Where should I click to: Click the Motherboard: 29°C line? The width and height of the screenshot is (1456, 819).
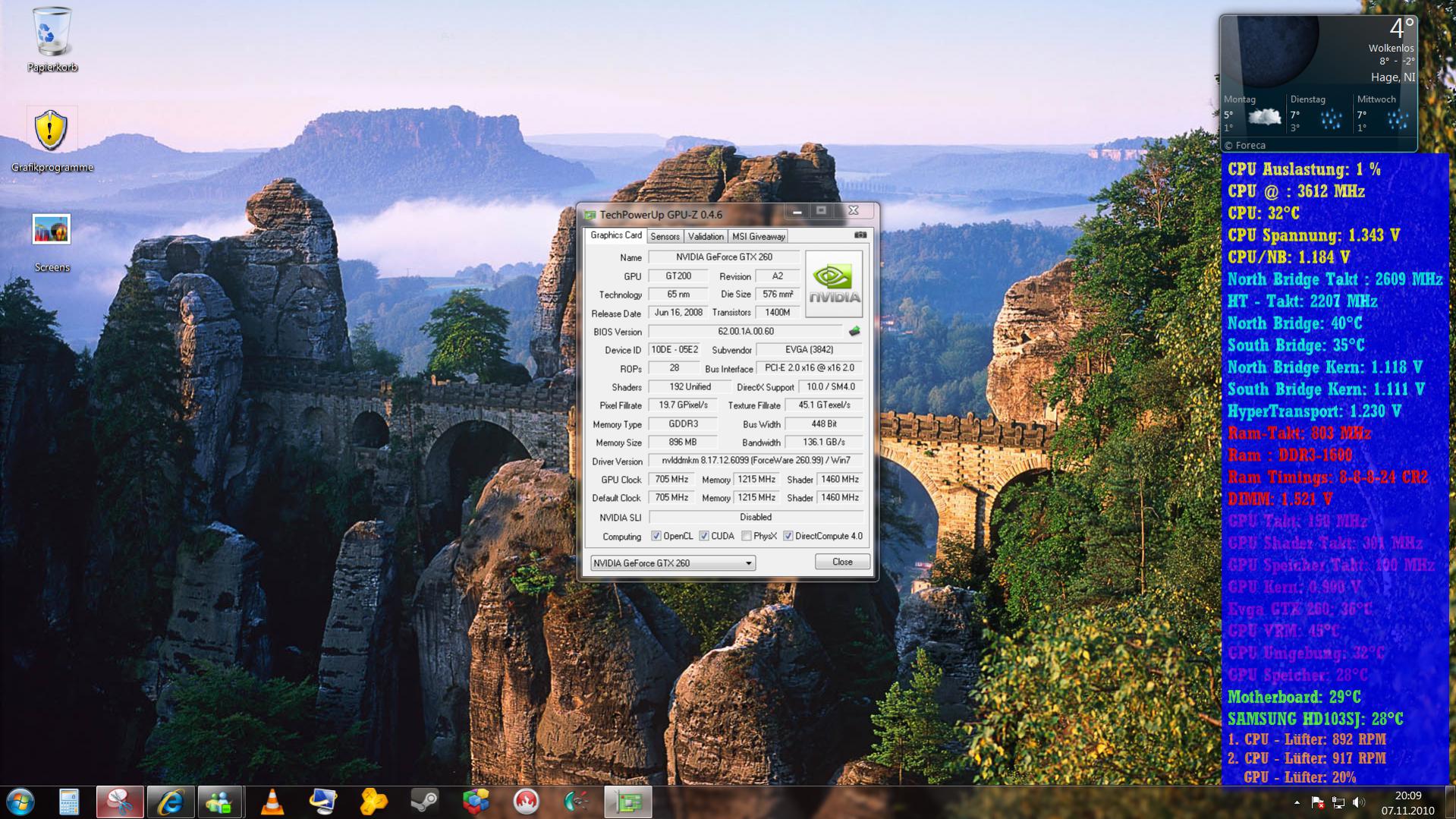[x=1294, y=697]
